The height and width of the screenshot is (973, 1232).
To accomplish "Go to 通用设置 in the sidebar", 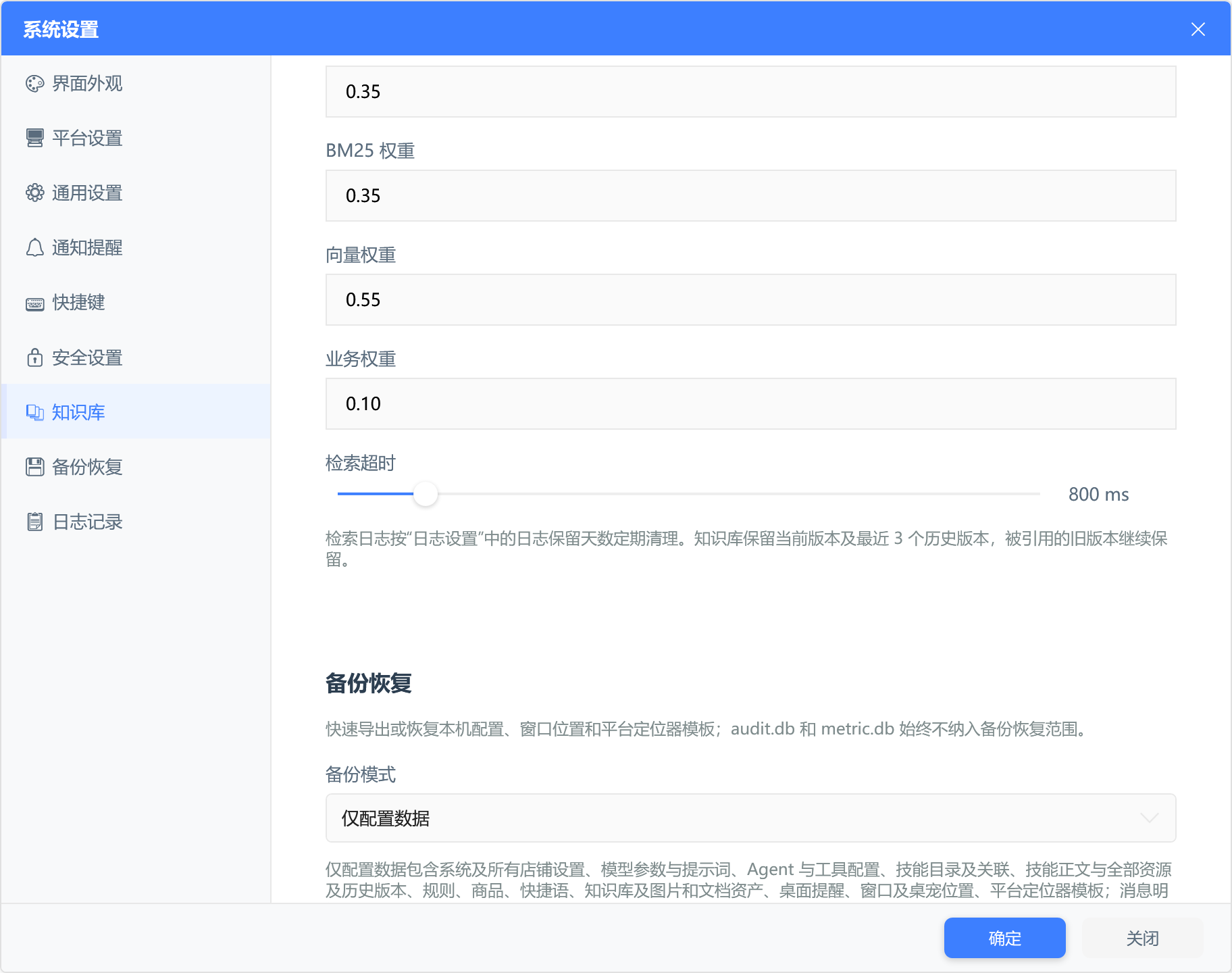I will 136,193.
